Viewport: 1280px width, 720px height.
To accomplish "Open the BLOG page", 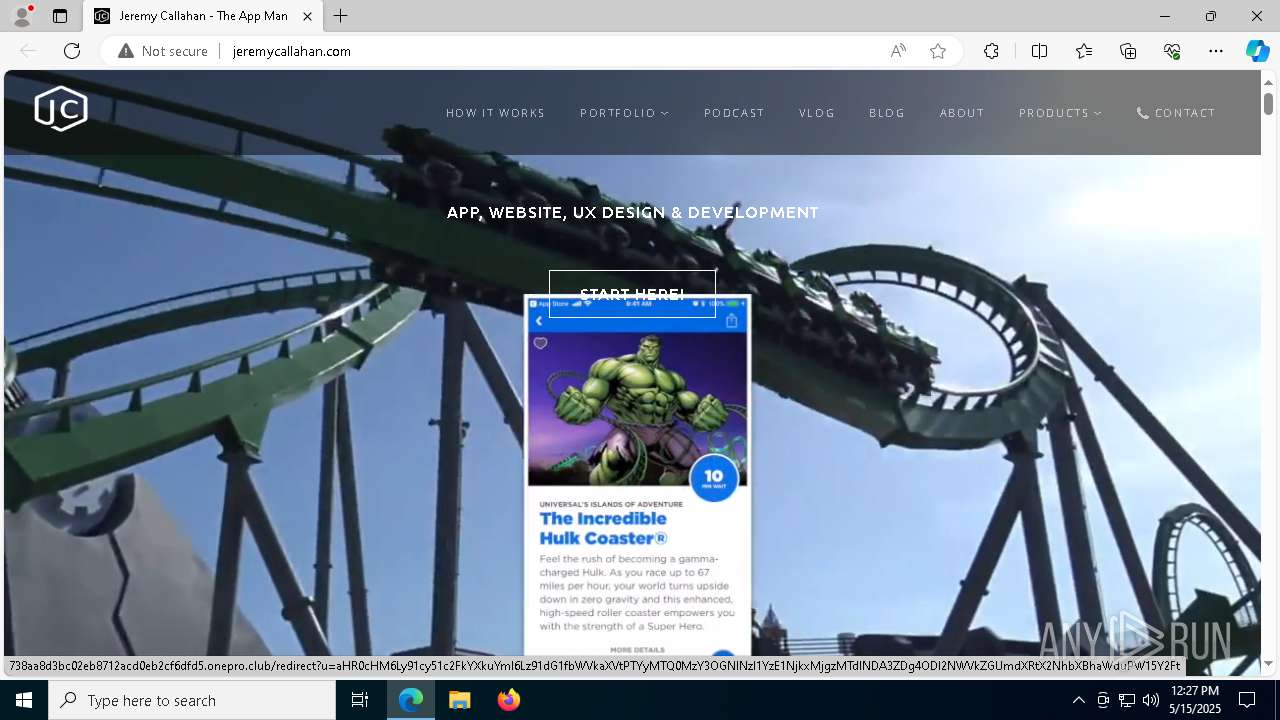I will [887, 113].
